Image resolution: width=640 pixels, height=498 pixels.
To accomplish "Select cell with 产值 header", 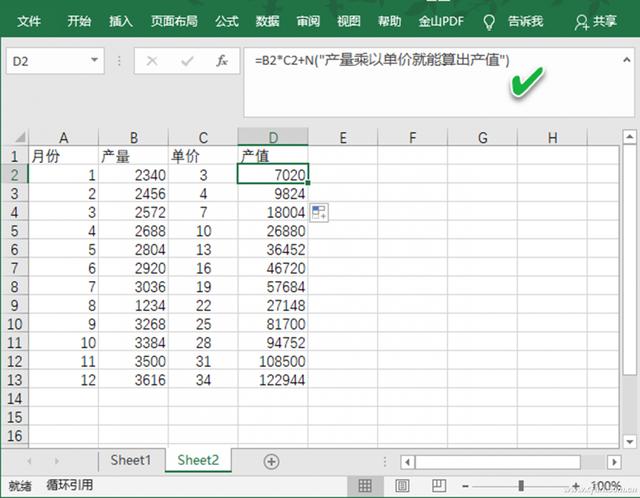I will pyautogui.click(x=273, y=156).
